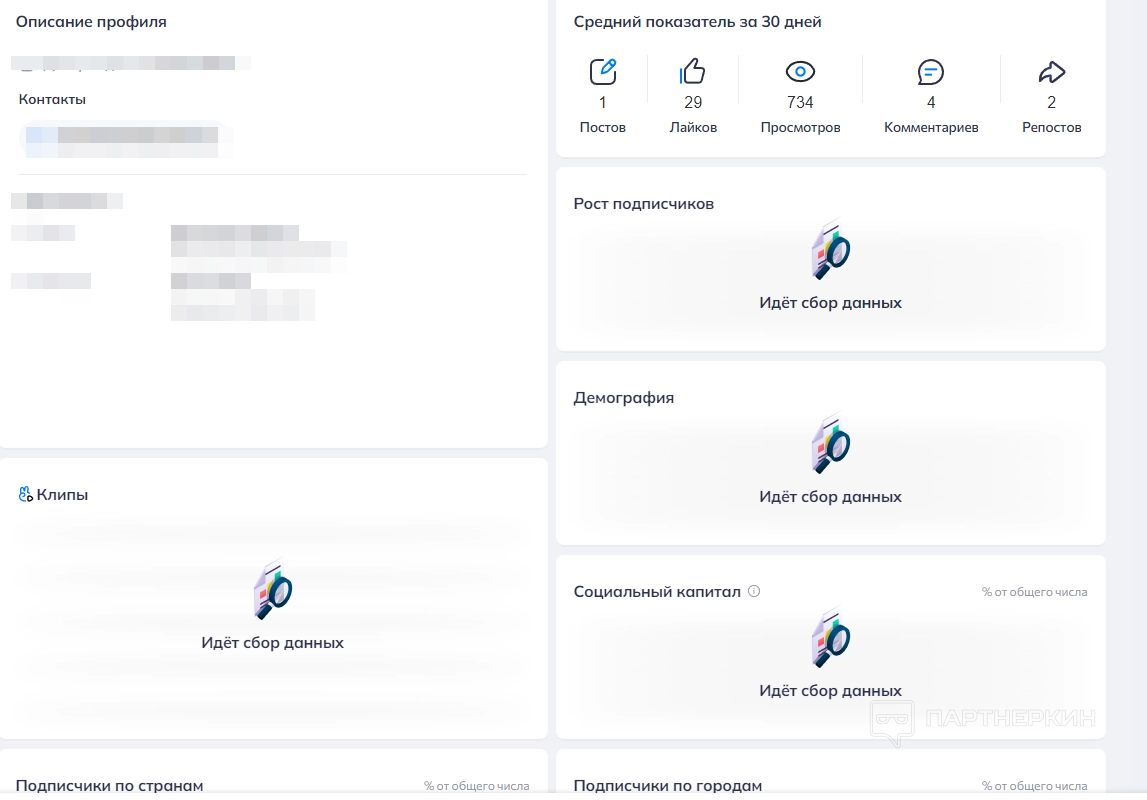Click the posts pencil icon

[603, 72]
